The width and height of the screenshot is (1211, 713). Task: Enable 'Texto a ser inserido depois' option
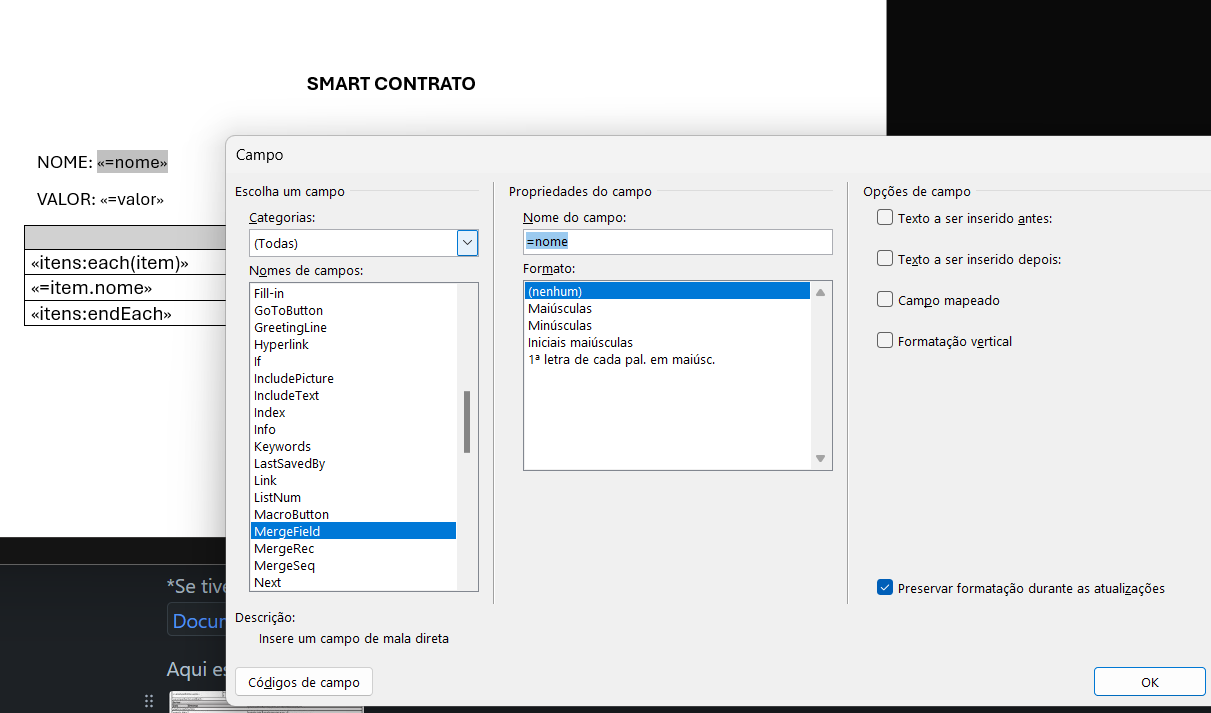point(885,258)
